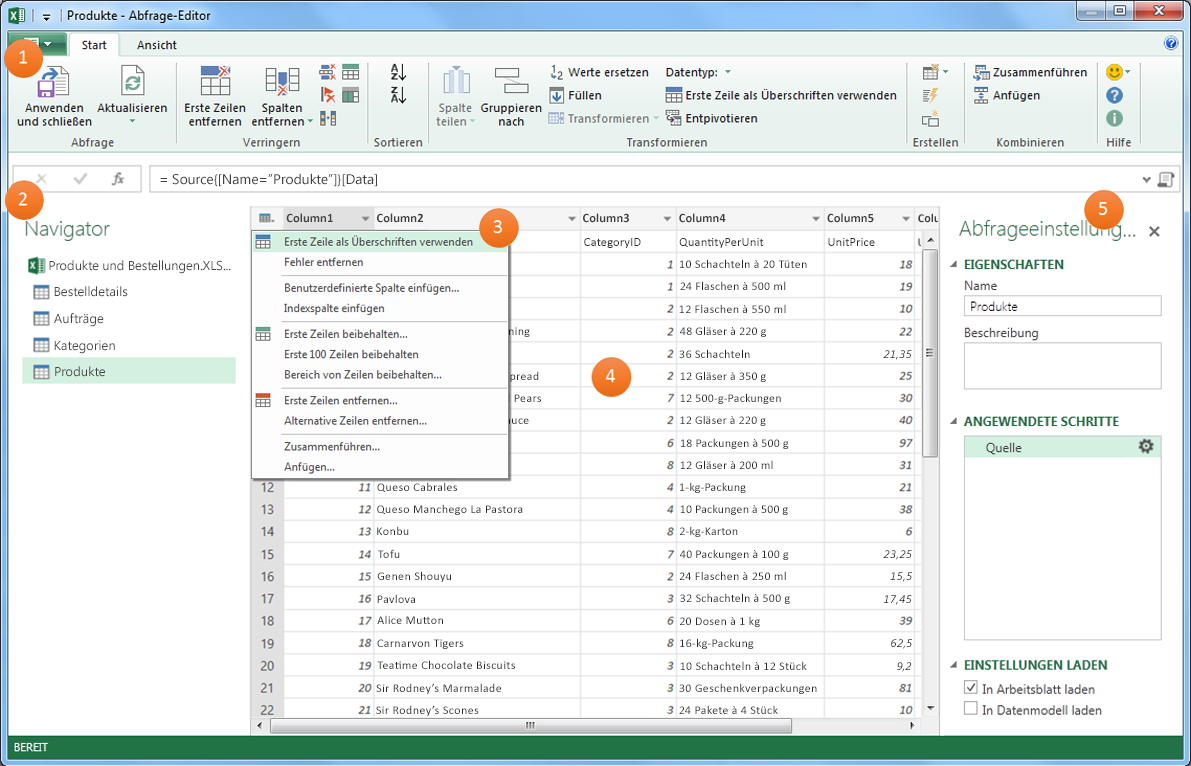Screen dimensions: 1191x766
Task: Select Kategorien in the Navigator
Action: 75,345
